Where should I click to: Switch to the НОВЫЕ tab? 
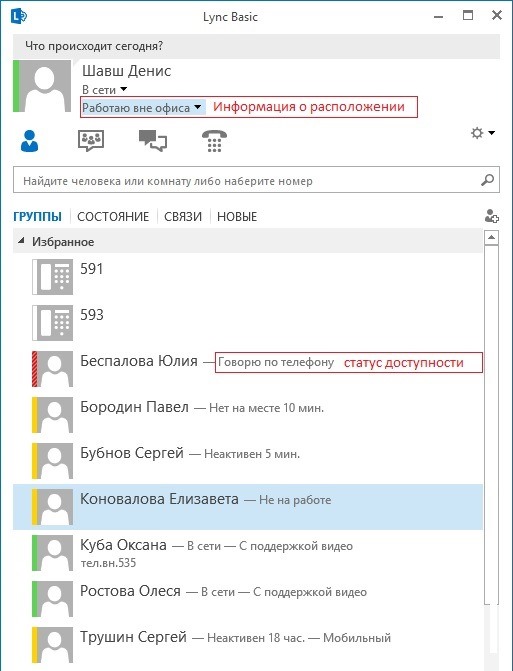[237, 217]
